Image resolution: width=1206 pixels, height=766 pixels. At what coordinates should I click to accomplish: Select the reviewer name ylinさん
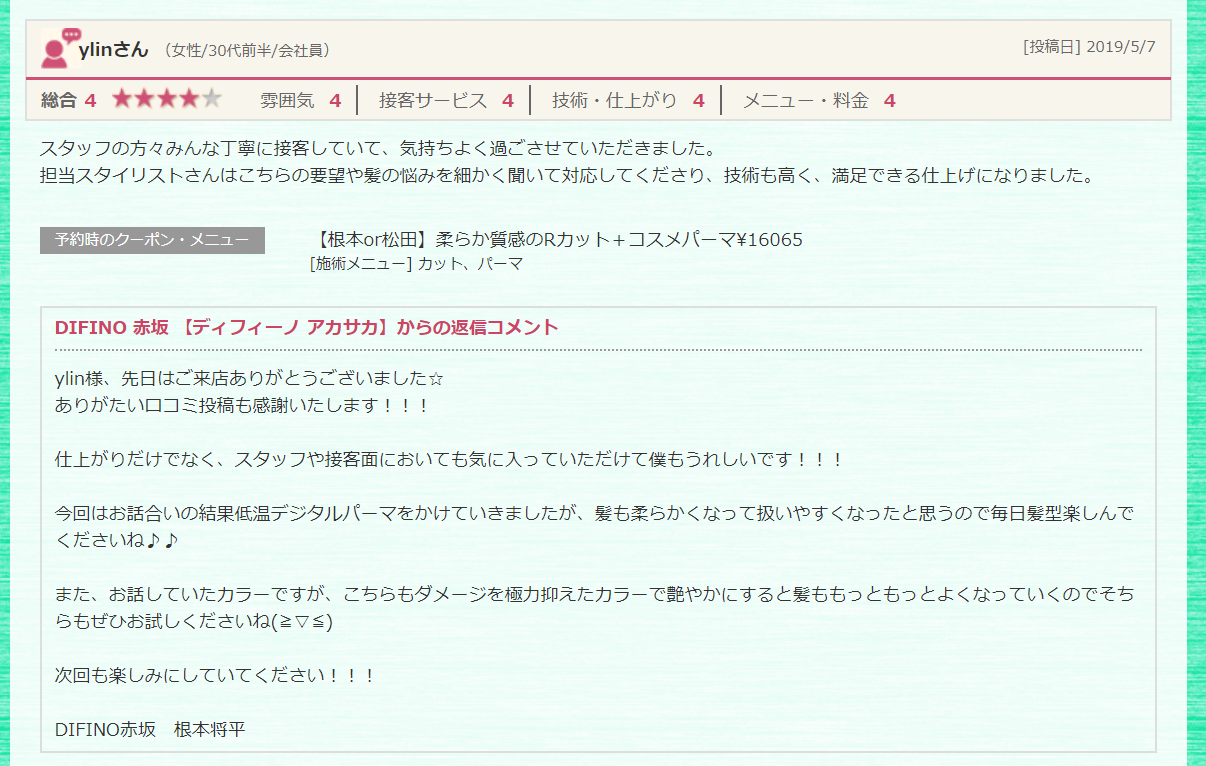(113, 49)
